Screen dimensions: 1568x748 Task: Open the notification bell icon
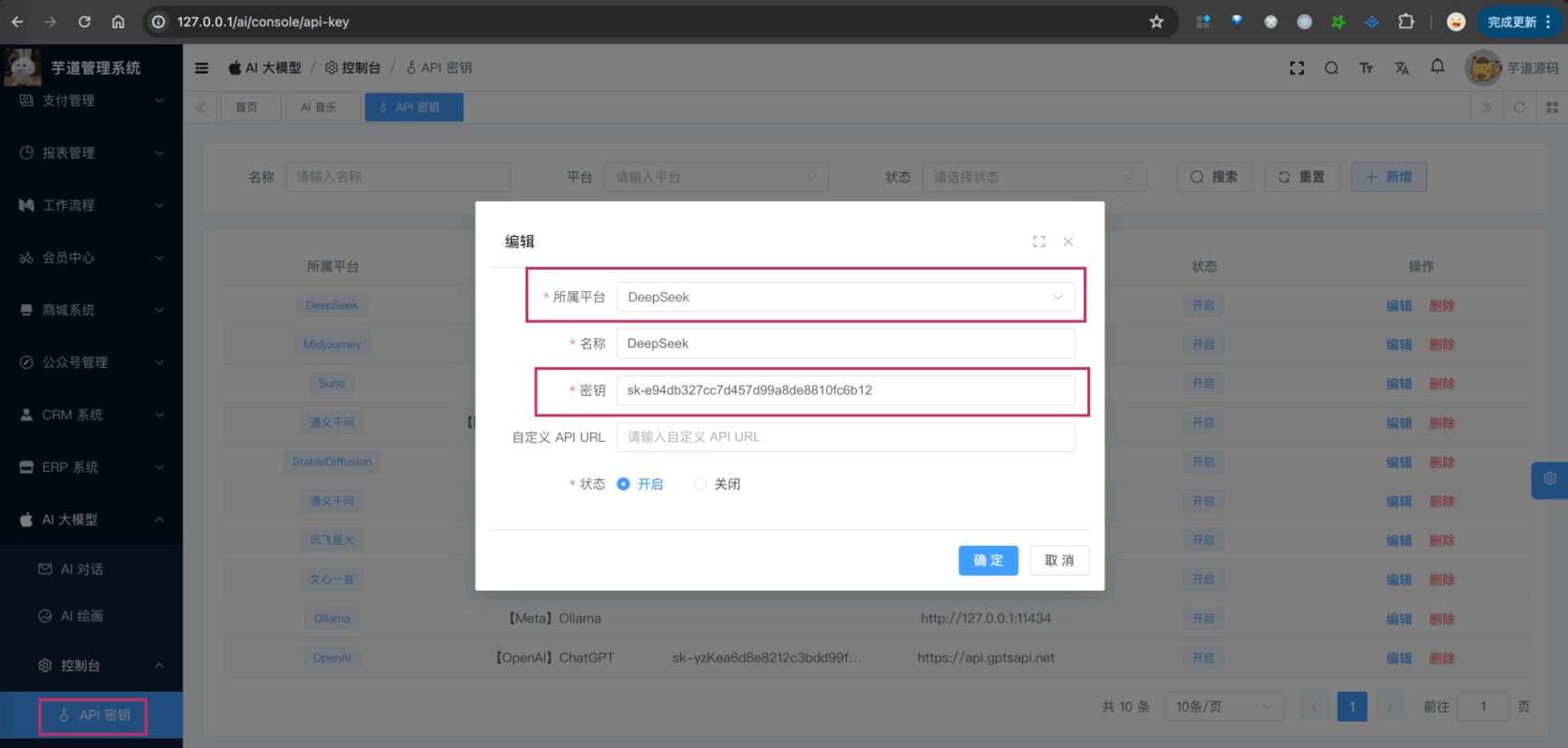(x=1437, y=66)
